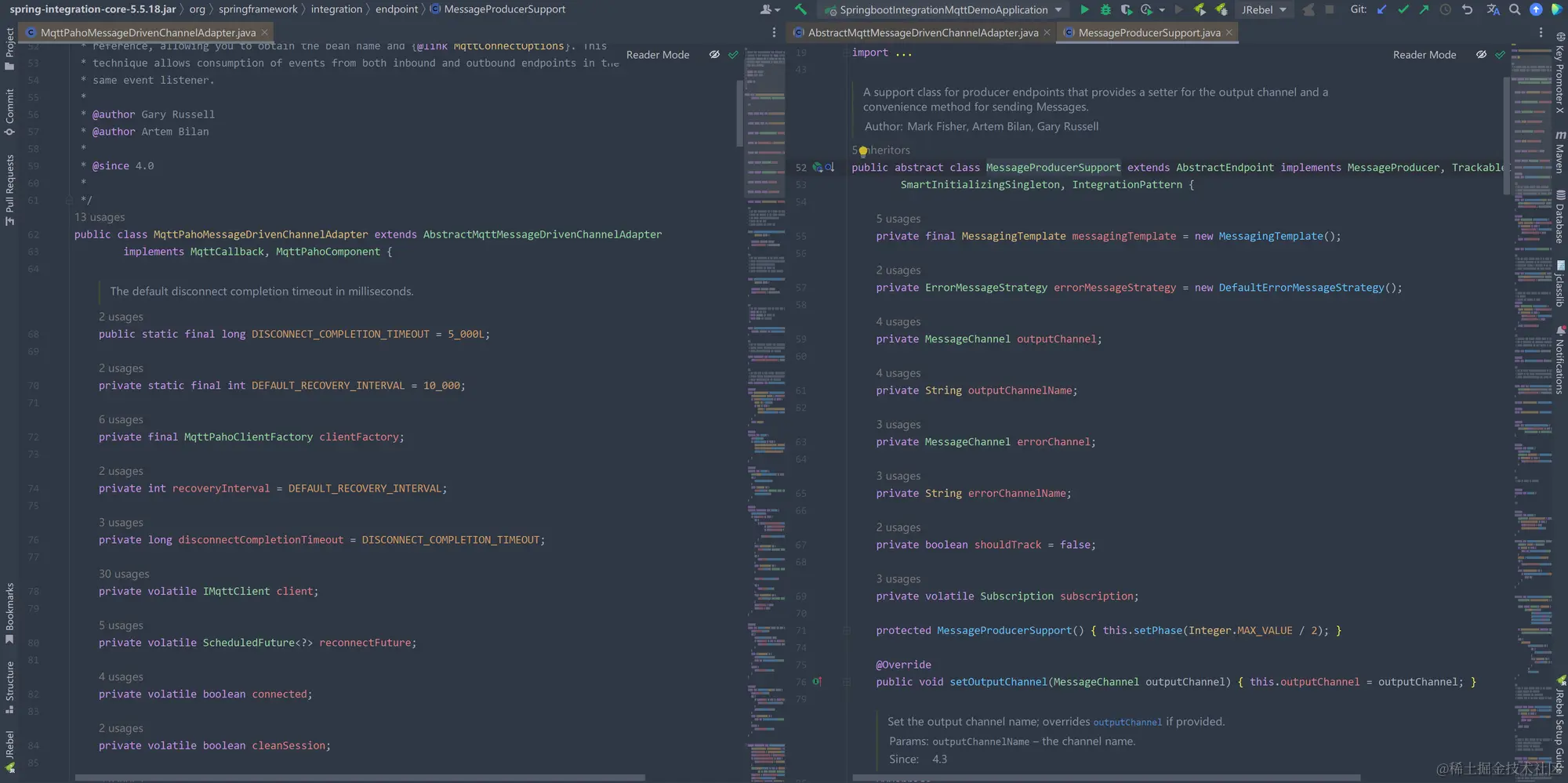The image size is (1568, 783).
Task: Click the spring-integration-core jar breadcrumb
Action: tap(93, 9)
